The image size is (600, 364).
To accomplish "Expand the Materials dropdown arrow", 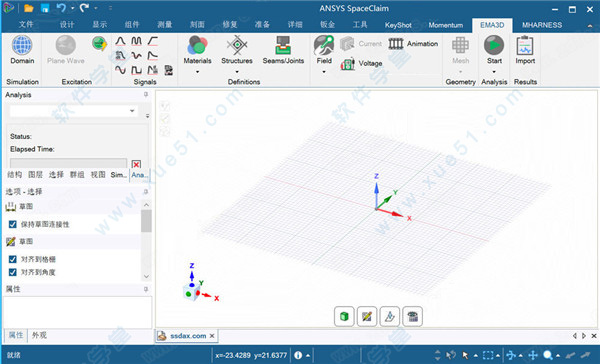I will (x=197, y=72).
